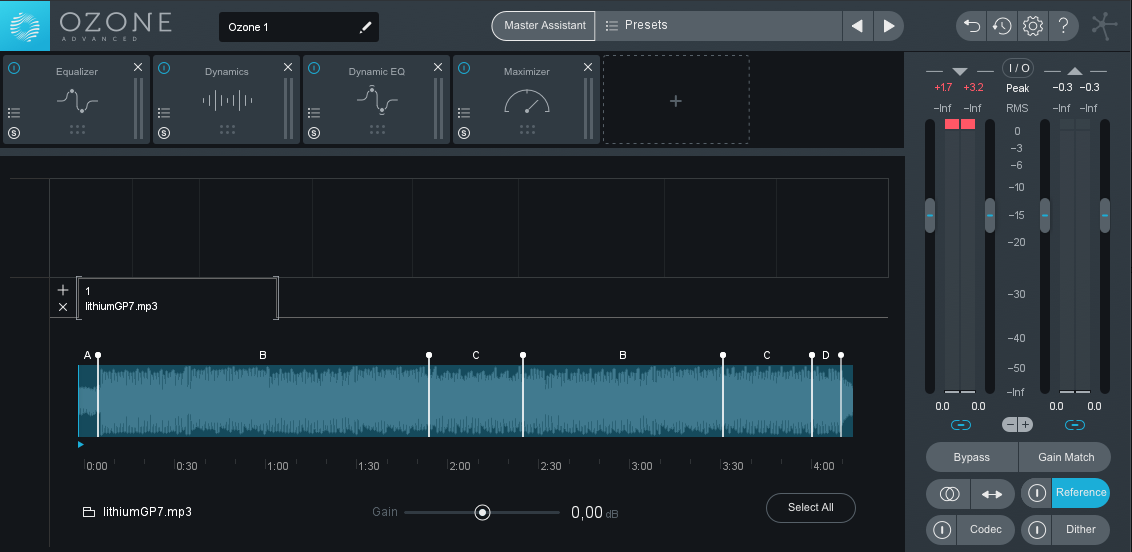Screen dimensions: 1132x552
Task: Open Ozone settings gear
Action: pyautogui.click(x=1032, y=26)
